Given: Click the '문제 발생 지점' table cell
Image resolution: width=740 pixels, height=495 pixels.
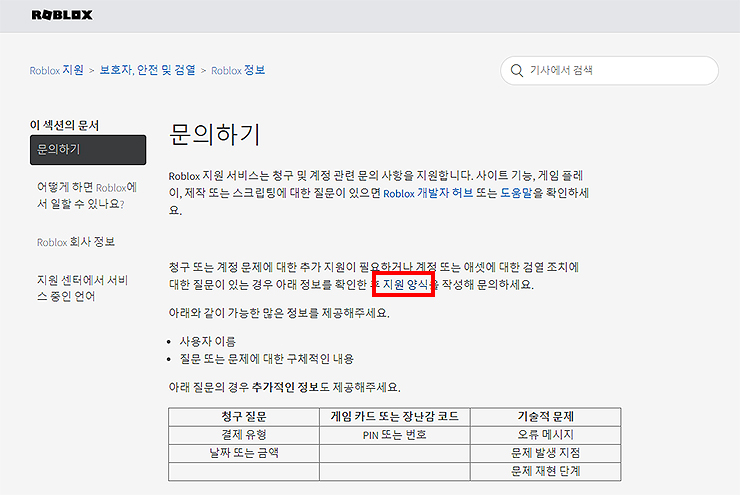Looking at the screenshot, I should (546, 453).
